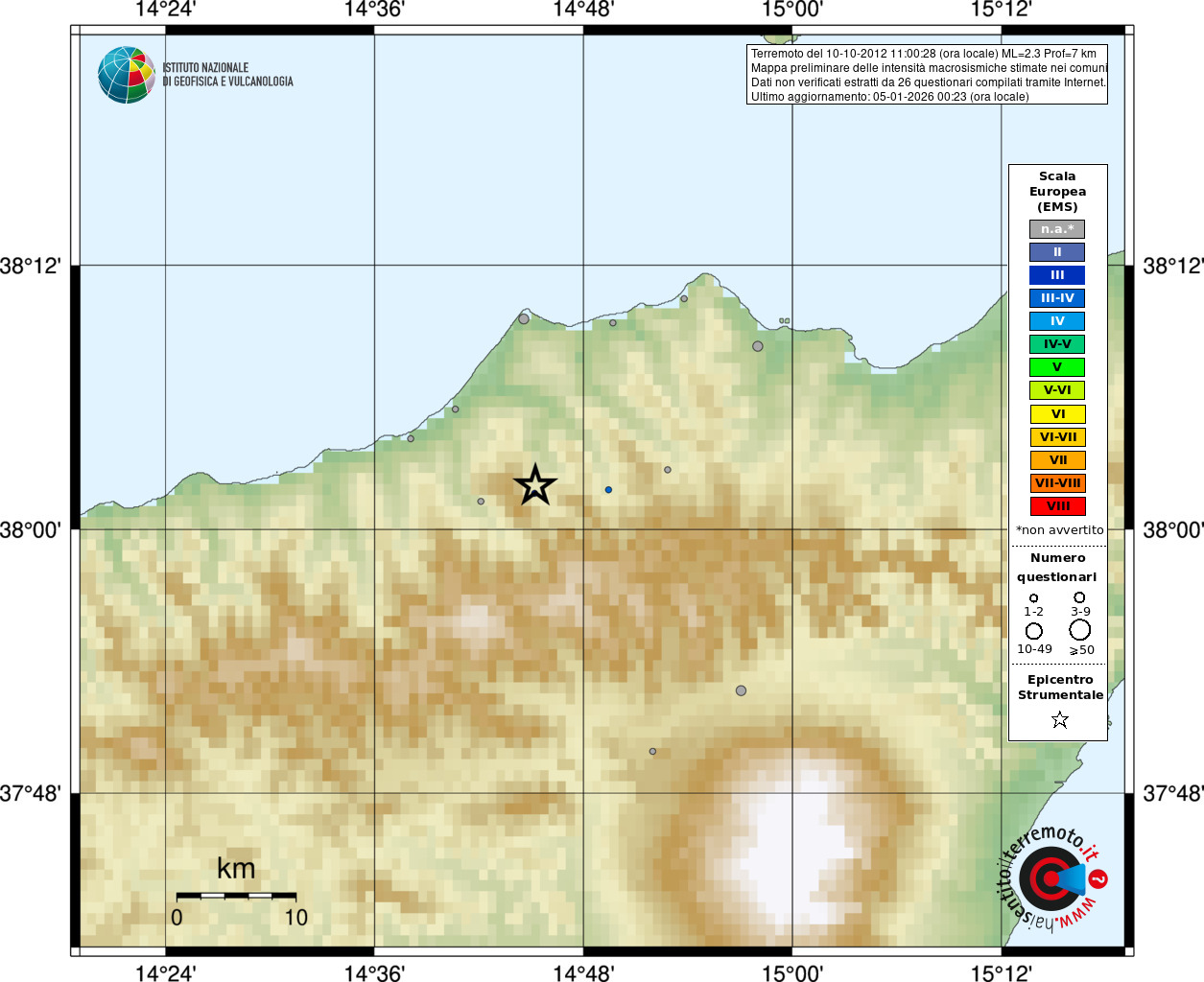Image resolution: width=1204 pixels, height=982 pixels.
Task: Click the haisentitoilterremoto.it target logo
Action: pyautogui.click(x=1051, y=878)
